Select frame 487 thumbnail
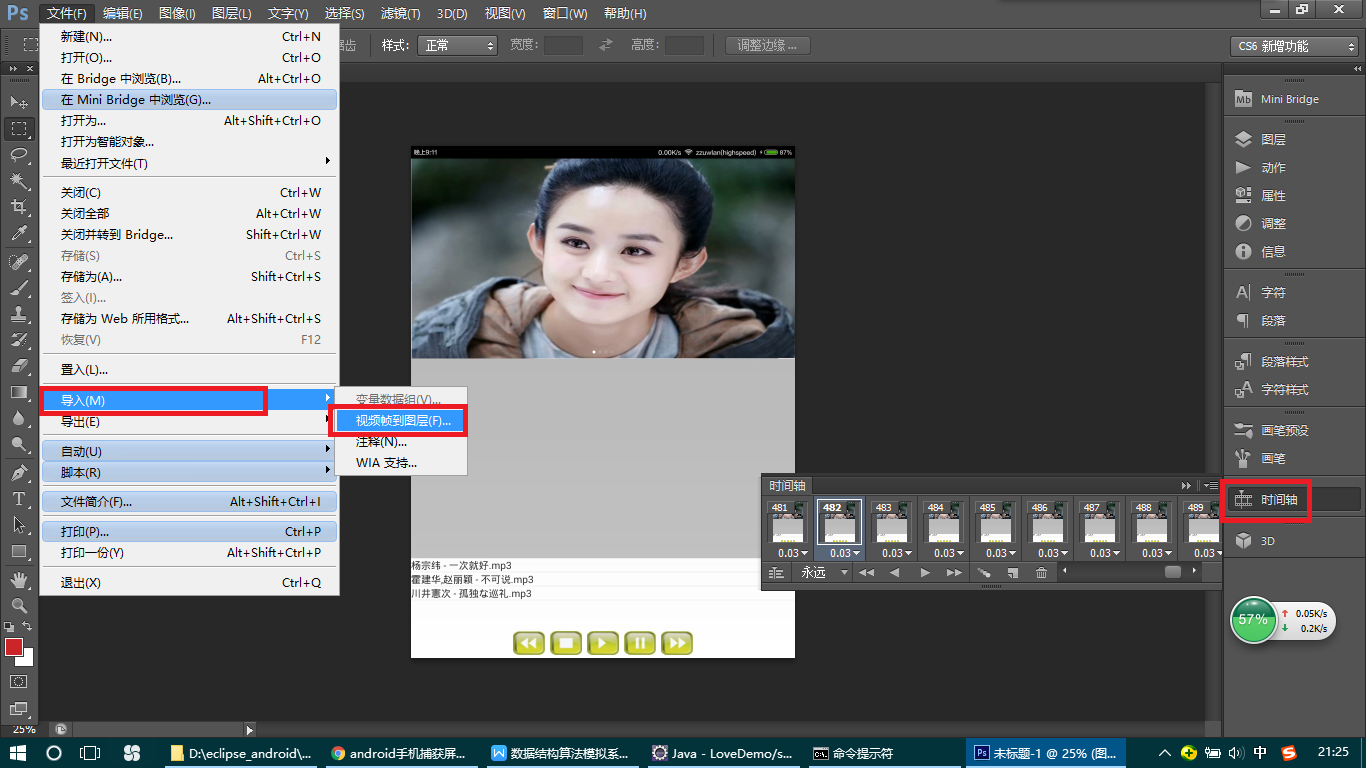 click(x=1099, y=521)
